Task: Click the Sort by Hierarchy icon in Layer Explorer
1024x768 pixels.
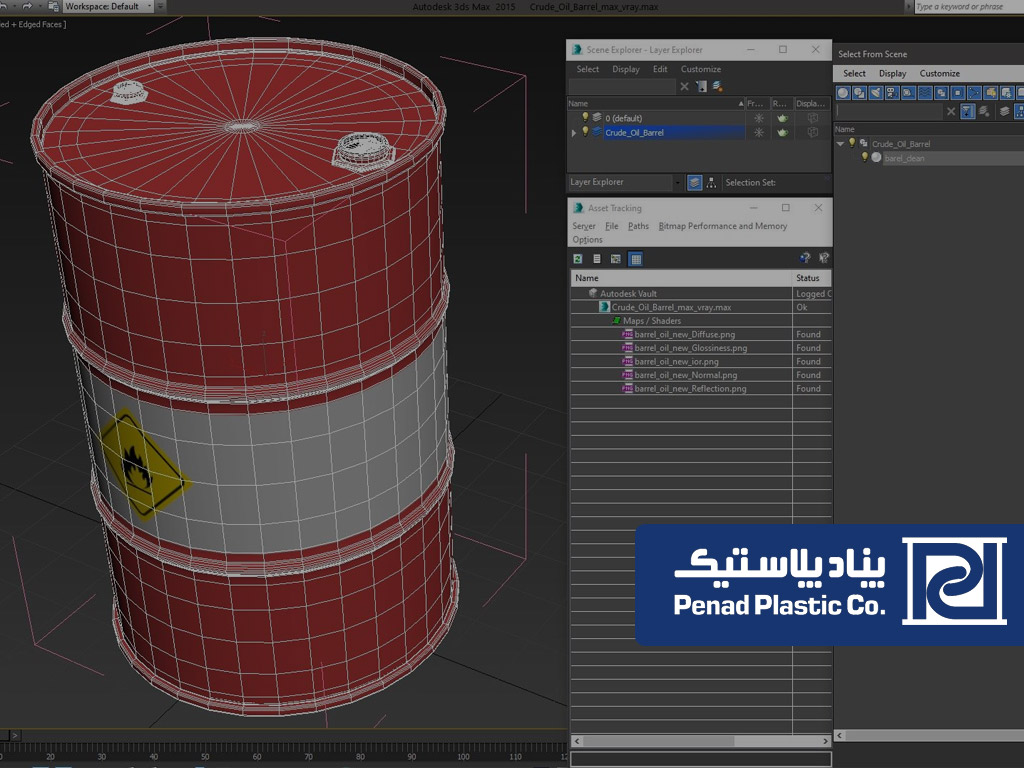Action: [x=711, y=183]
